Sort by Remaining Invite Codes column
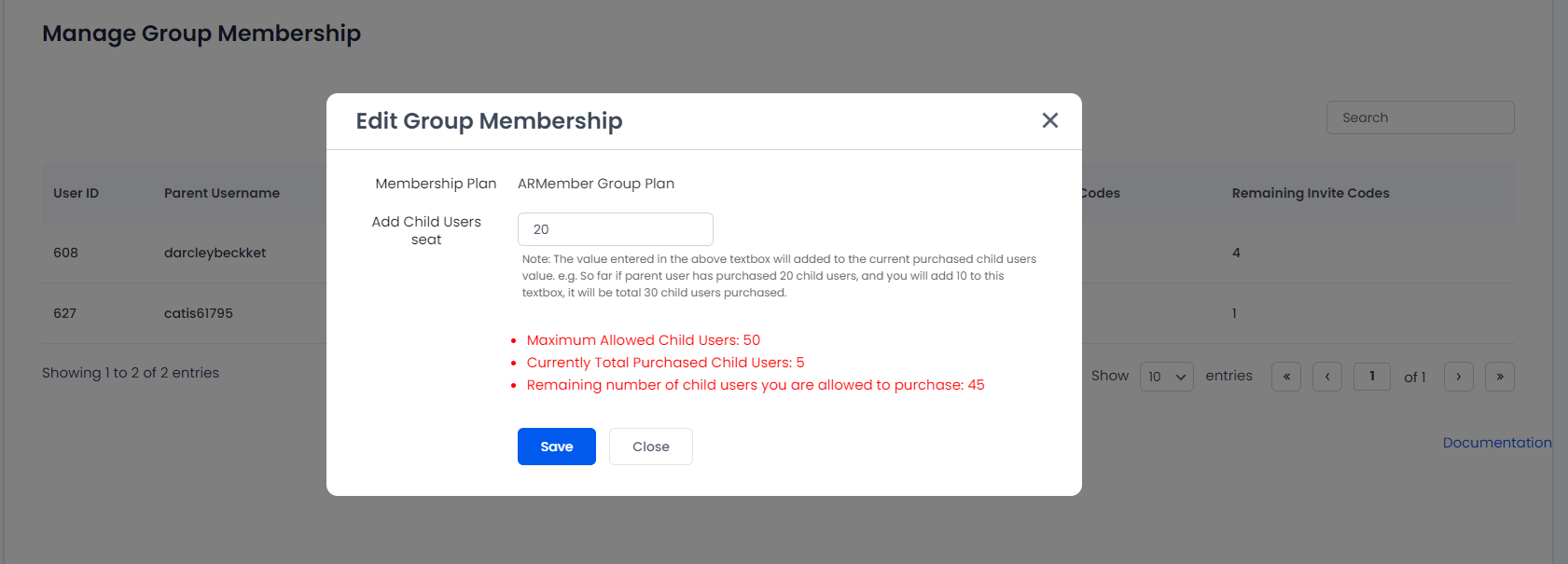 tap(1311, 193)
